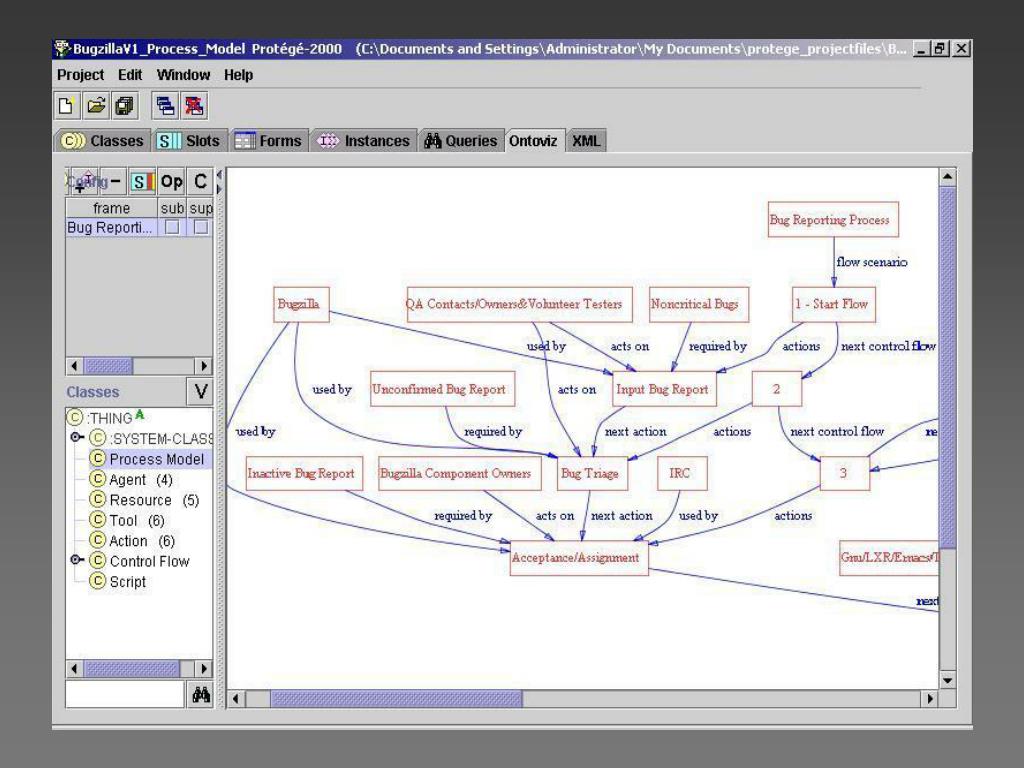Open the Project menu
1024x768 pixels.
80,75
